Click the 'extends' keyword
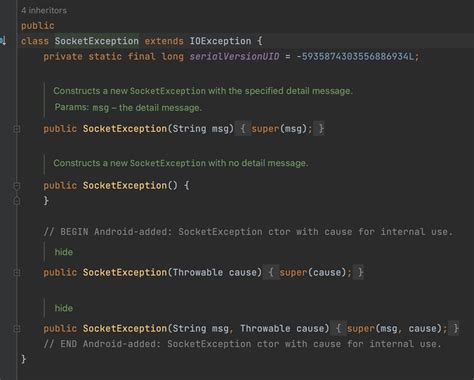The image size is (474, 380). pos(164,41)
